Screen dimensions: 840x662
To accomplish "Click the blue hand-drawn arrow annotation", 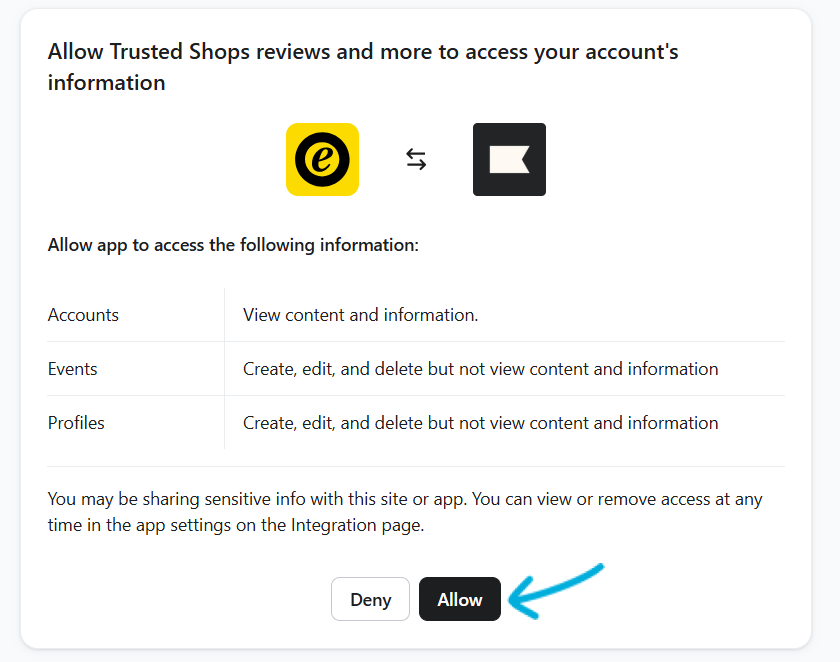I will (x=557, y=589).
